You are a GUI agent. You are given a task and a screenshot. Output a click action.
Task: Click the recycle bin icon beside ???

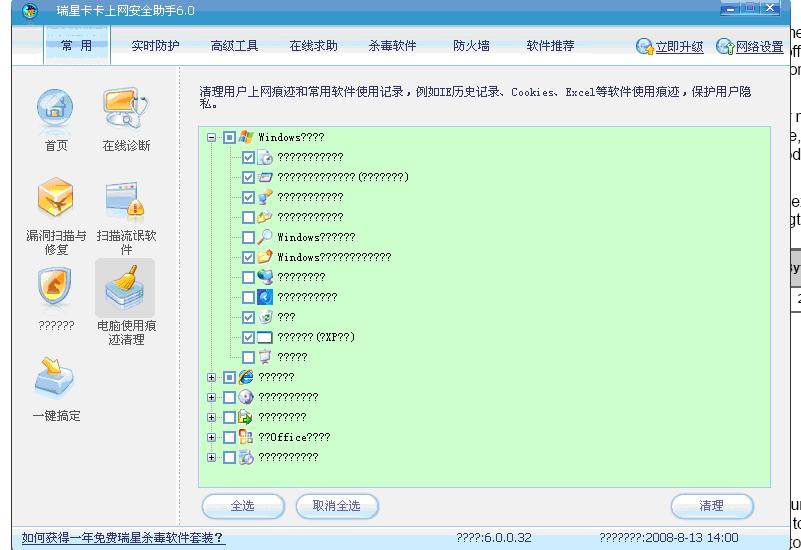pyautogui.click(x=265, y=317)
